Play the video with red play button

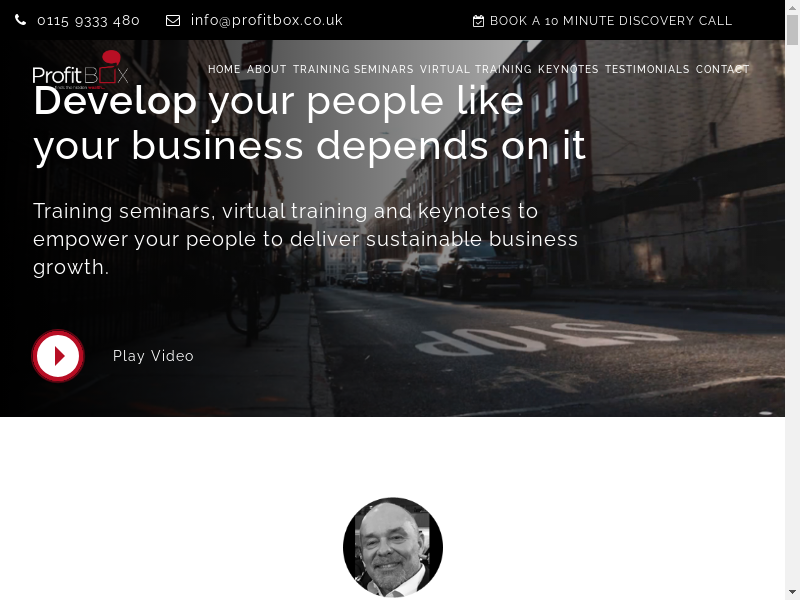(58, 356)
